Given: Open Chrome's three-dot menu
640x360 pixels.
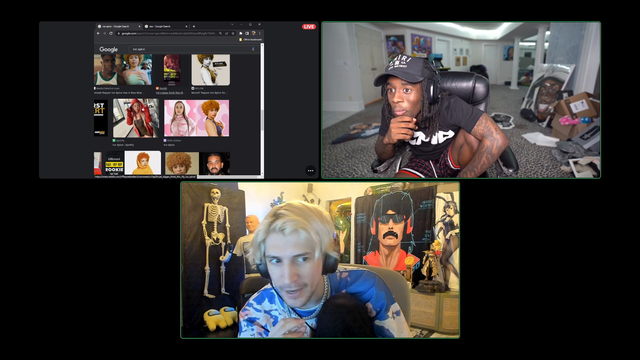Looking at the screenshot, I should [260, 33].
